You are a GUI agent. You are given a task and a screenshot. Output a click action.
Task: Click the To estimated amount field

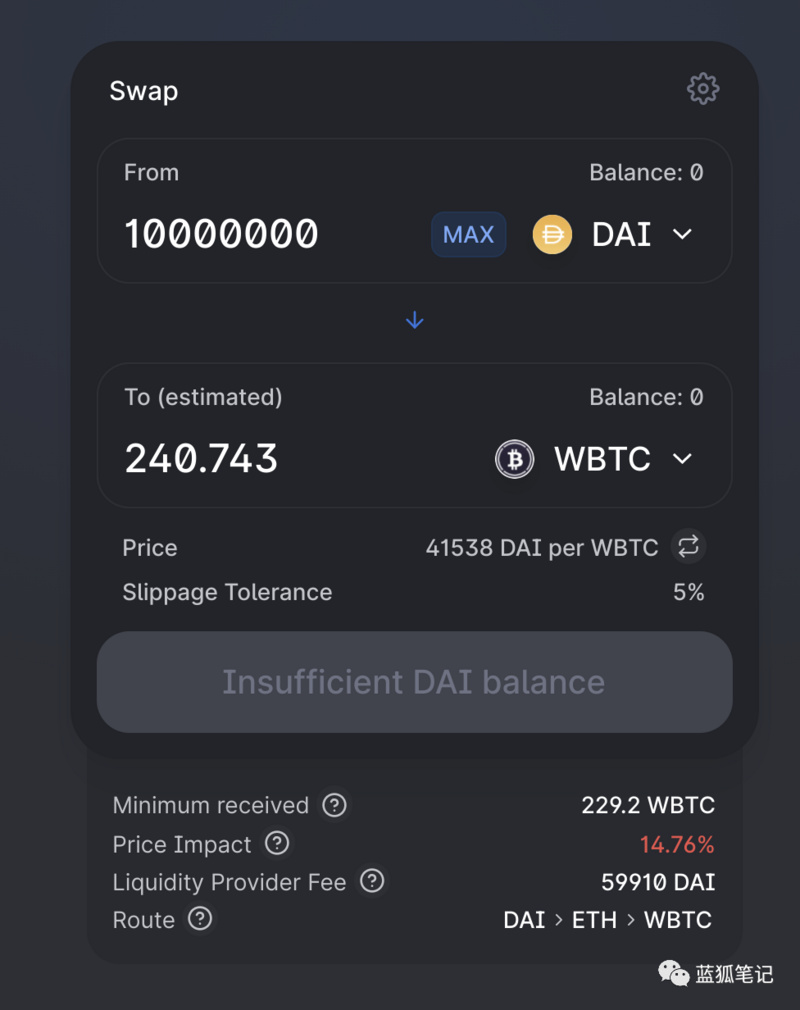pyautogui.click(x=202, y=459)
